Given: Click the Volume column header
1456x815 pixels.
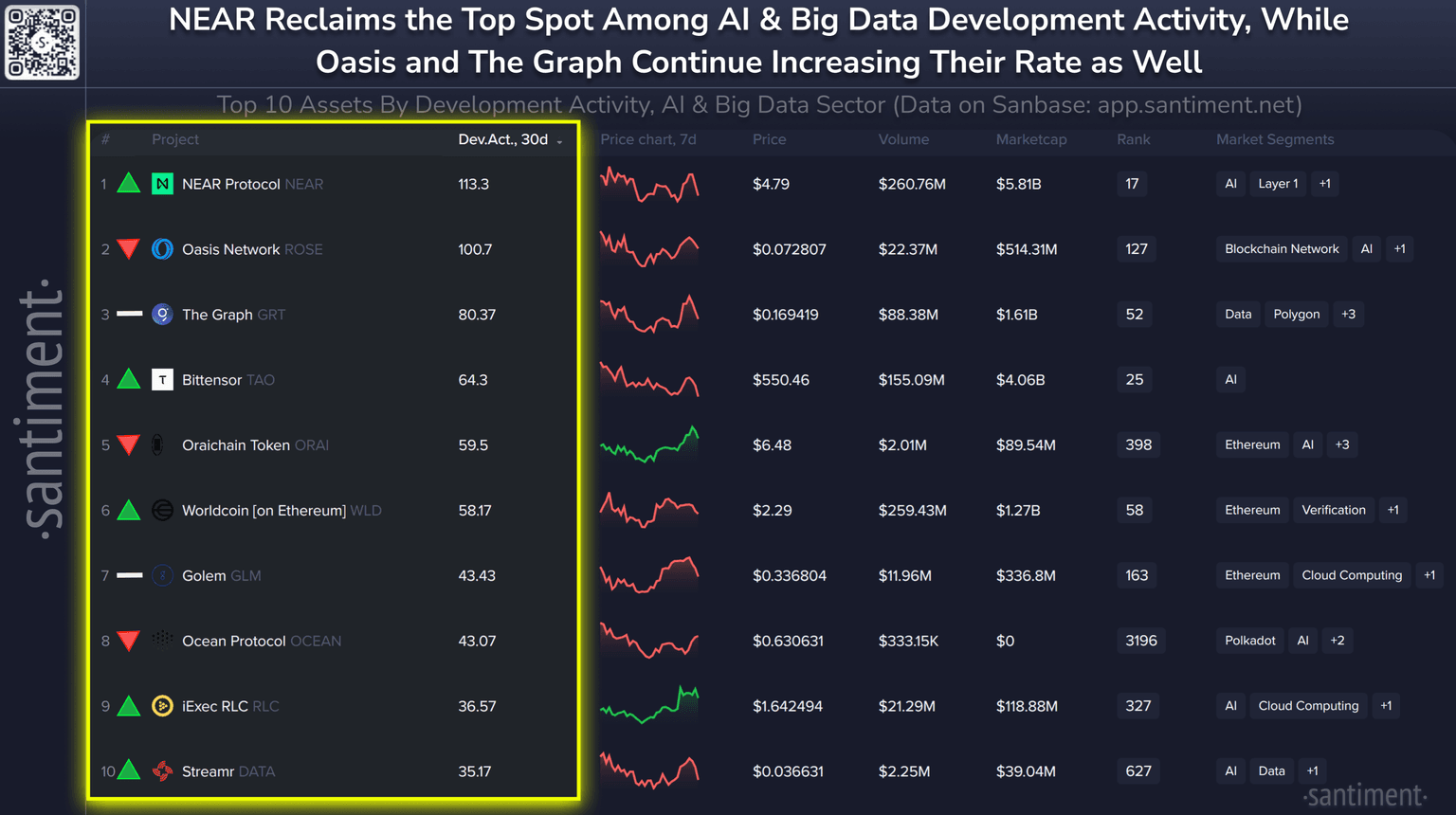Looking at the screenshot, I should tap(902, 139).
